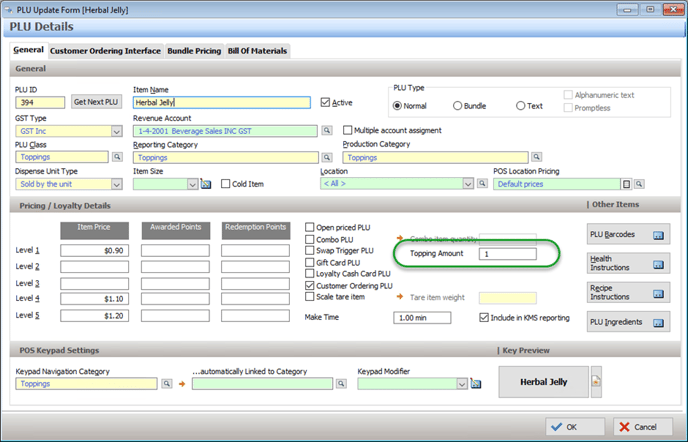Click Keypad Navigation Category field
688x442 pixels.
tap(86, 384)
